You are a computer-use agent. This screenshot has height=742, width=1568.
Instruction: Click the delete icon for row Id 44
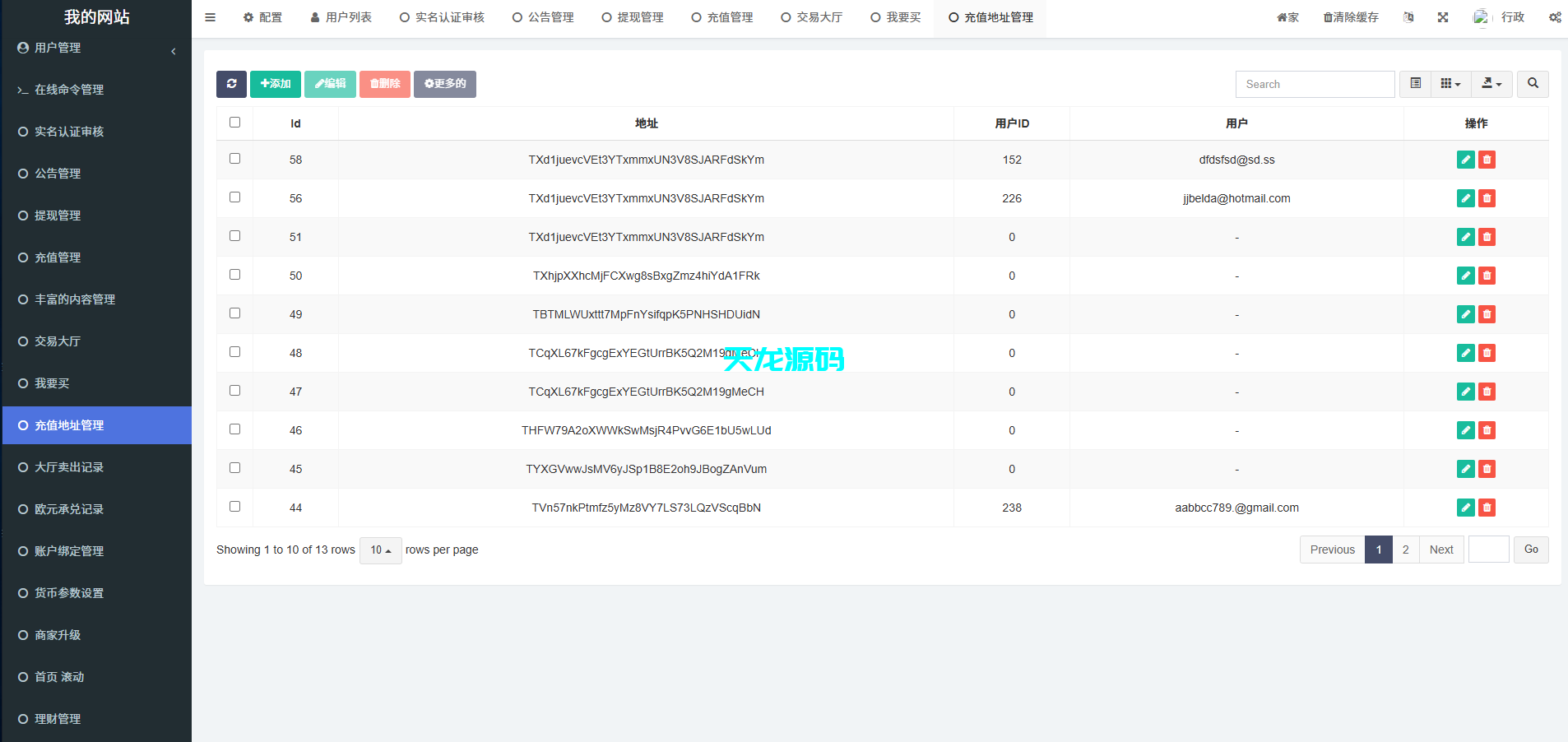pos(1487,508)
